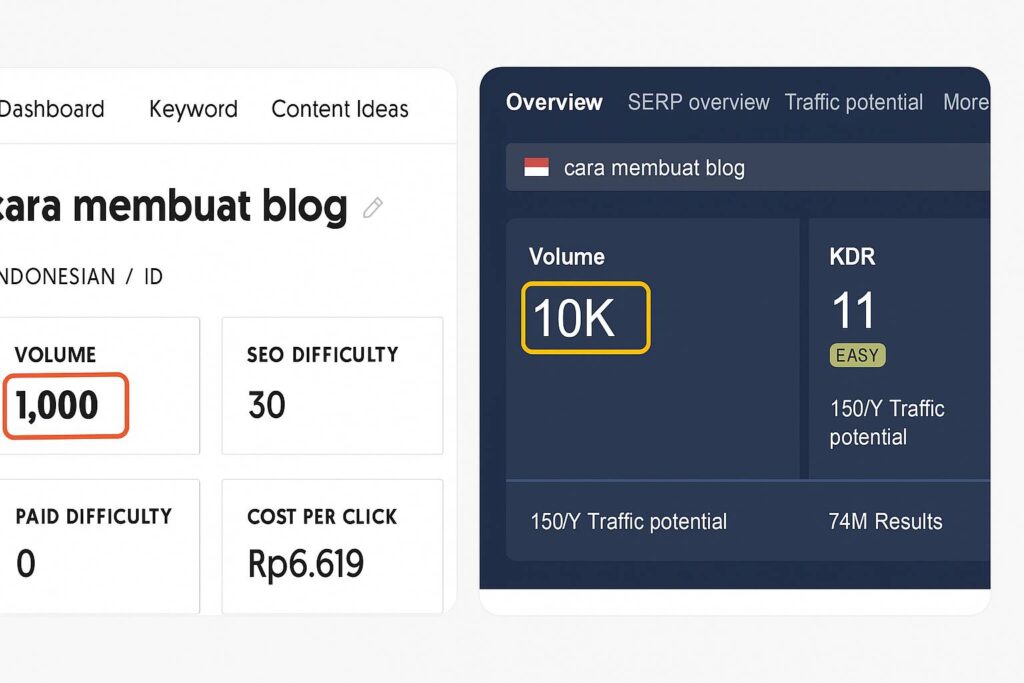This screenshot has width=1024, height=683.
Task: Switch to the Keyword tab
Action: [193, 109]
